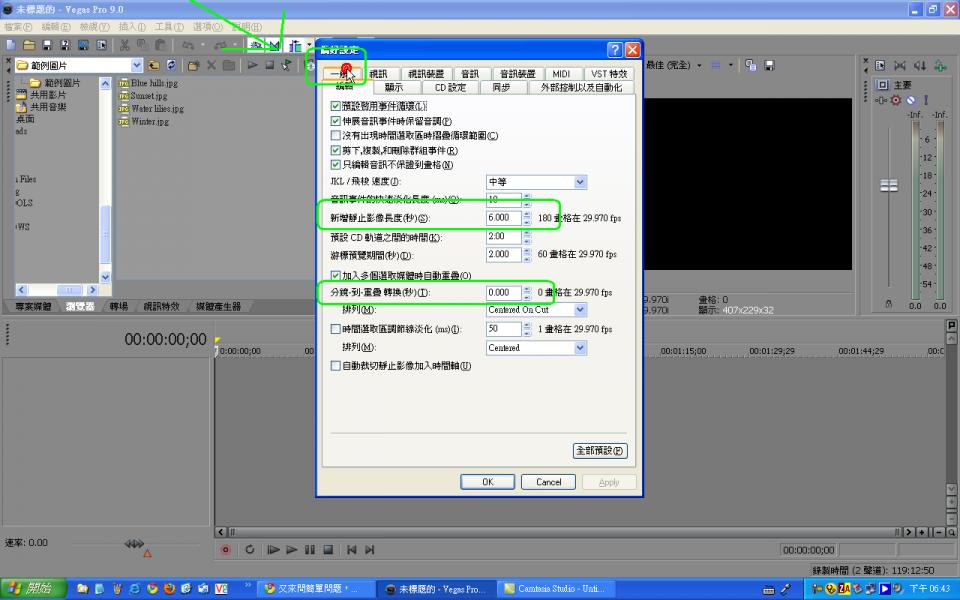960x600 pixels.
Task: Click the OK button
Action: coord(487,481)
